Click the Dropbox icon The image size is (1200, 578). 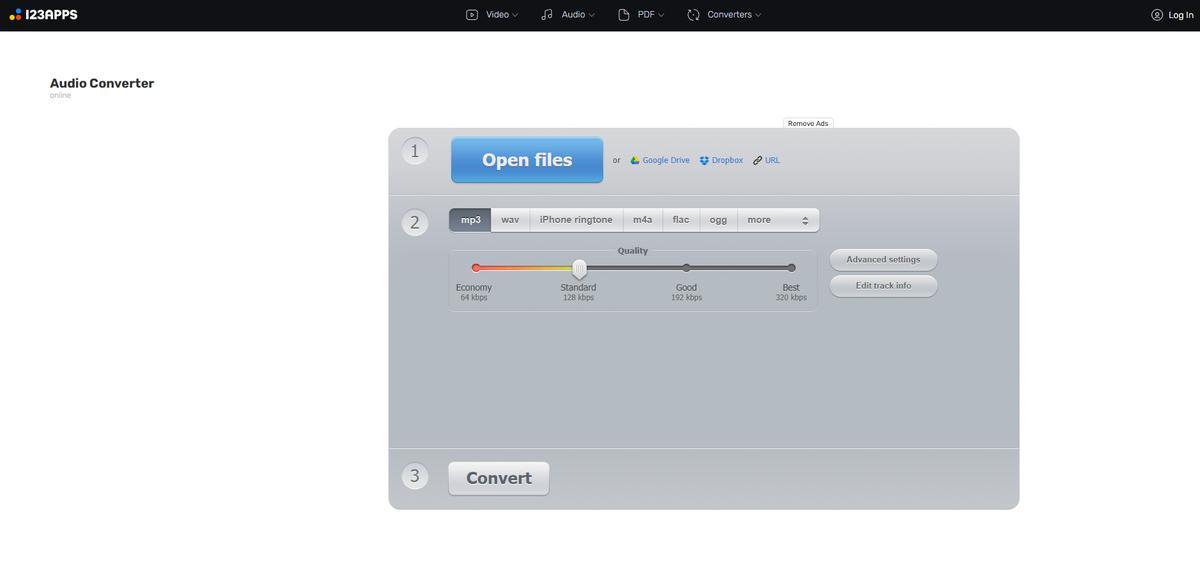(704, 160)
